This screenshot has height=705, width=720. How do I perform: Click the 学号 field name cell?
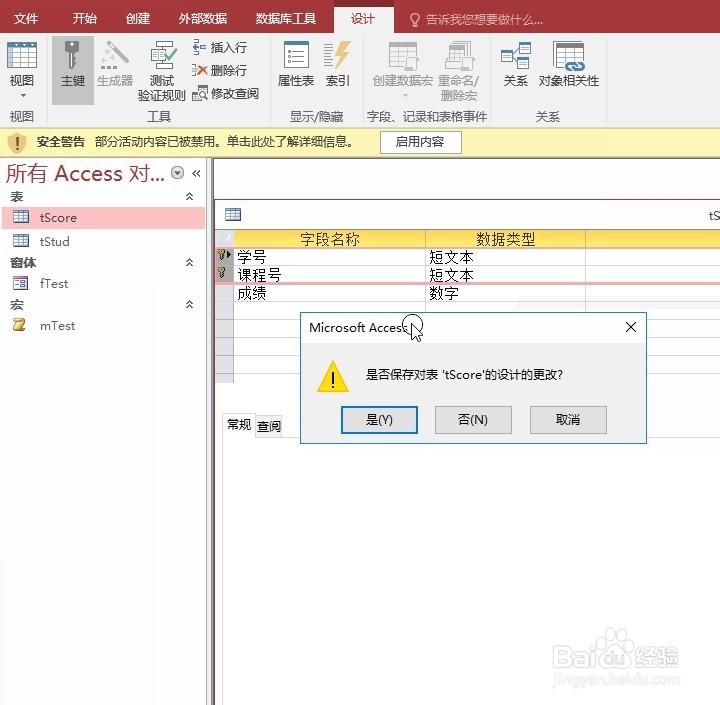(329, 257)
